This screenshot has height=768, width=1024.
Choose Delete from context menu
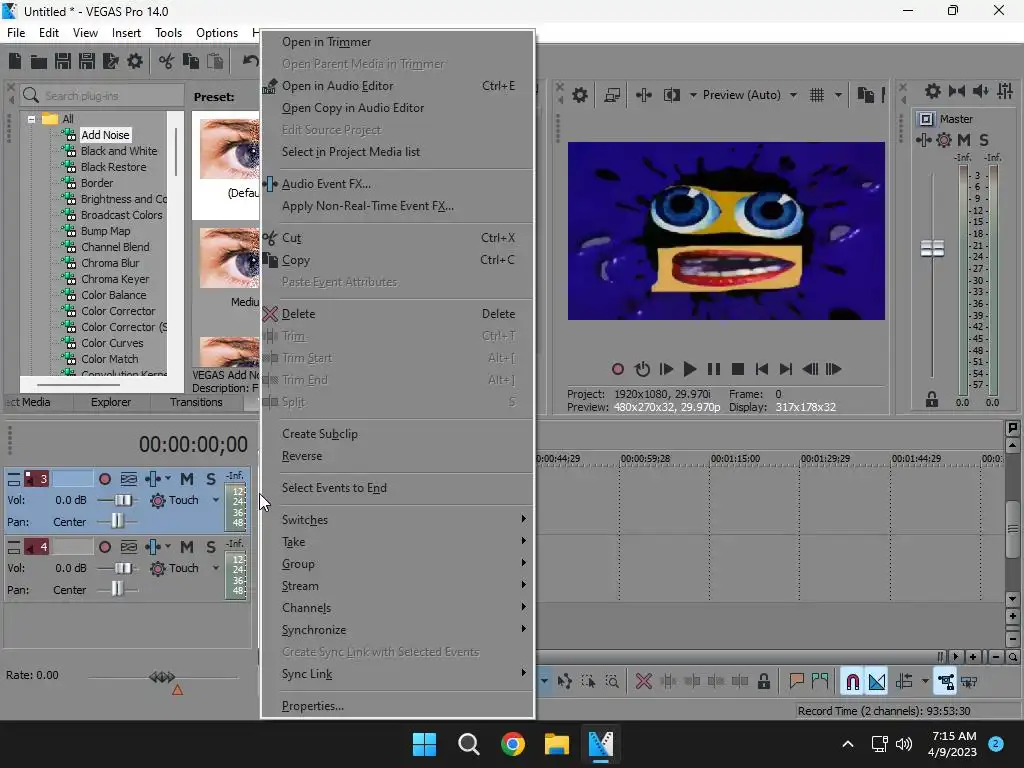[397, 314]
